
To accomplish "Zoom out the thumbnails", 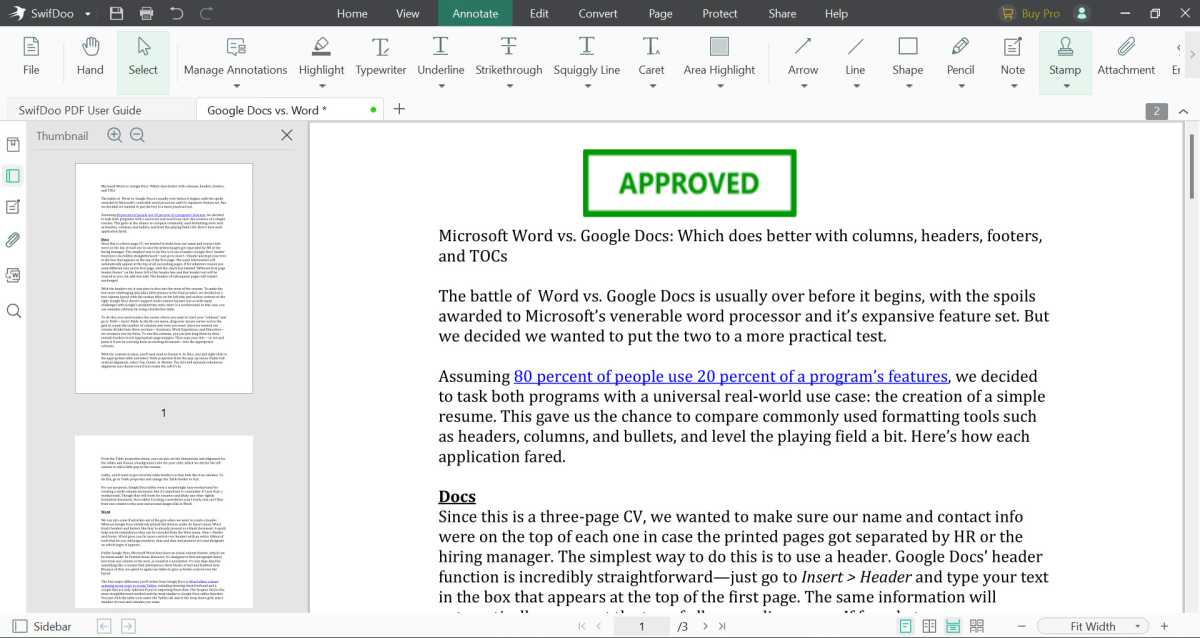I will pyautogui.click(x=138, y=135).
